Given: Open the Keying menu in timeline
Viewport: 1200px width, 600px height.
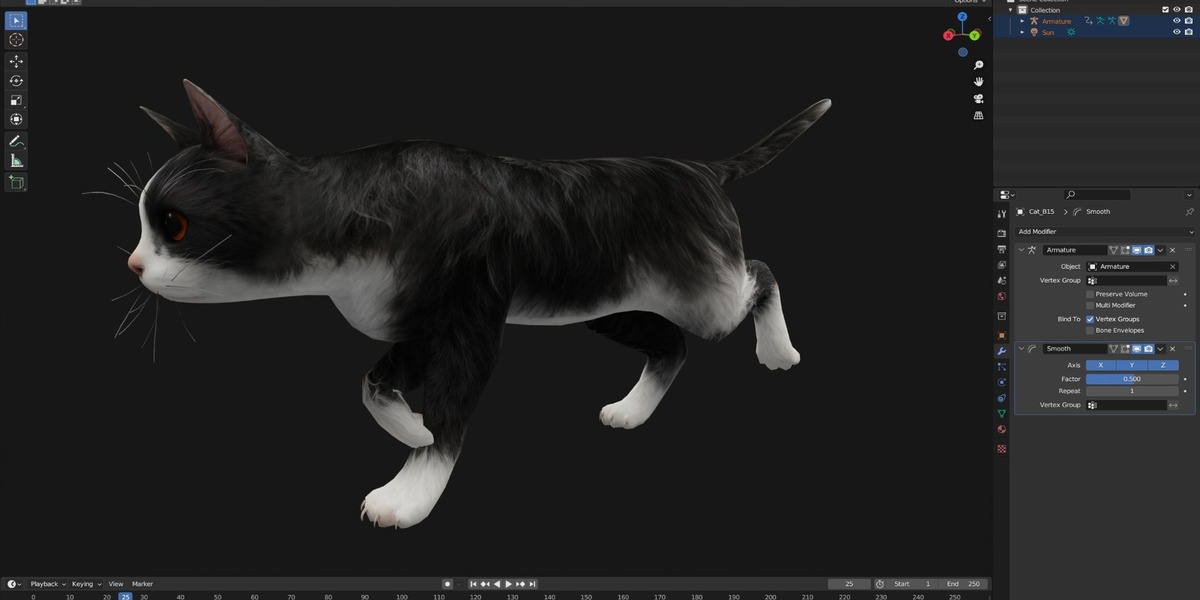Looking at the screenshot, I should tap(84, 584).
